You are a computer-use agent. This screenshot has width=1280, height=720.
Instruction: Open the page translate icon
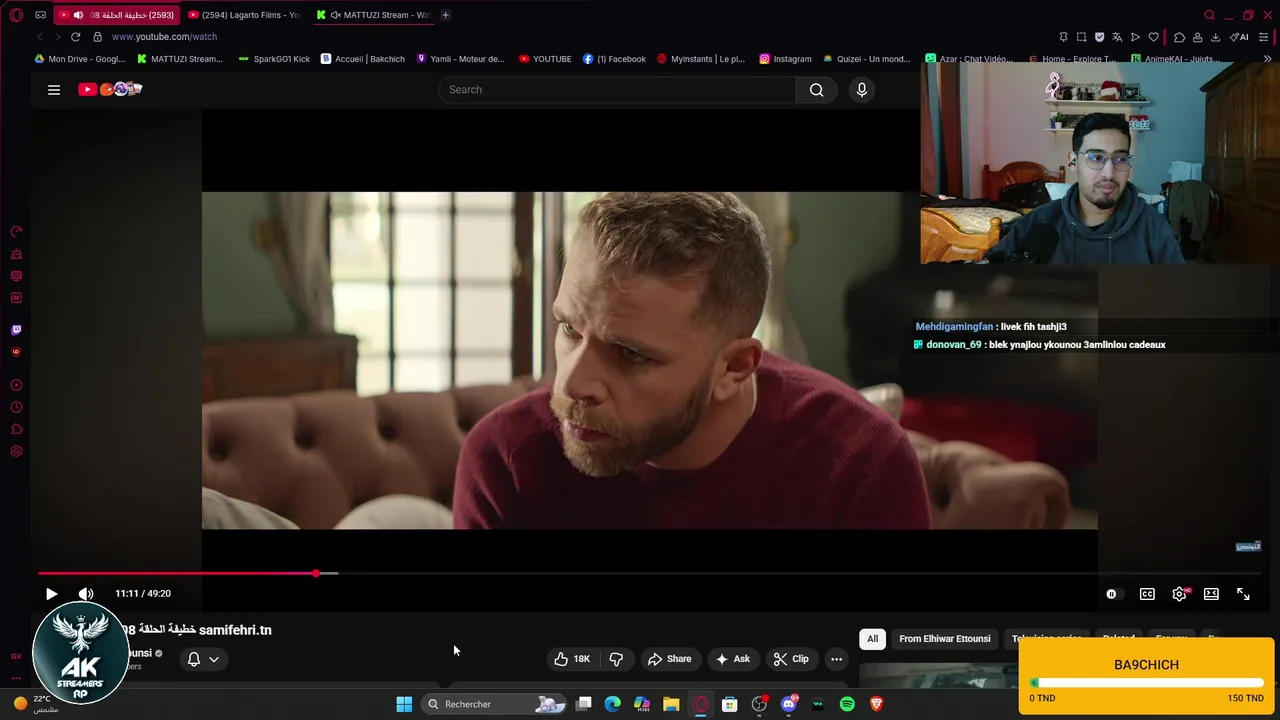1117,37
